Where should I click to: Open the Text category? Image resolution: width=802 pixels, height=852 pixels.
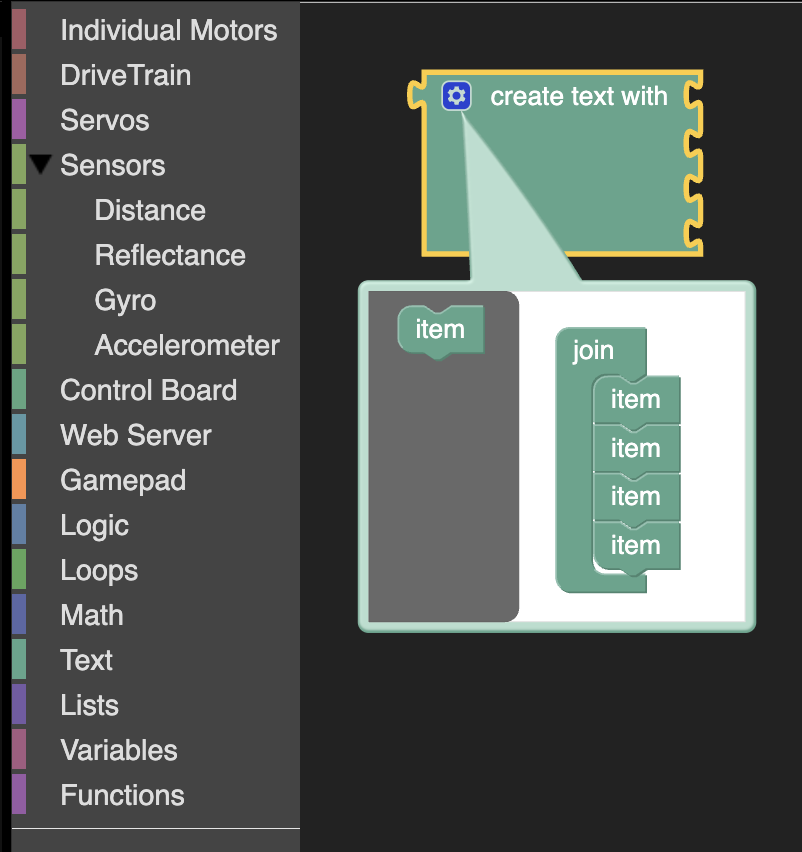(x=86, y=661)
